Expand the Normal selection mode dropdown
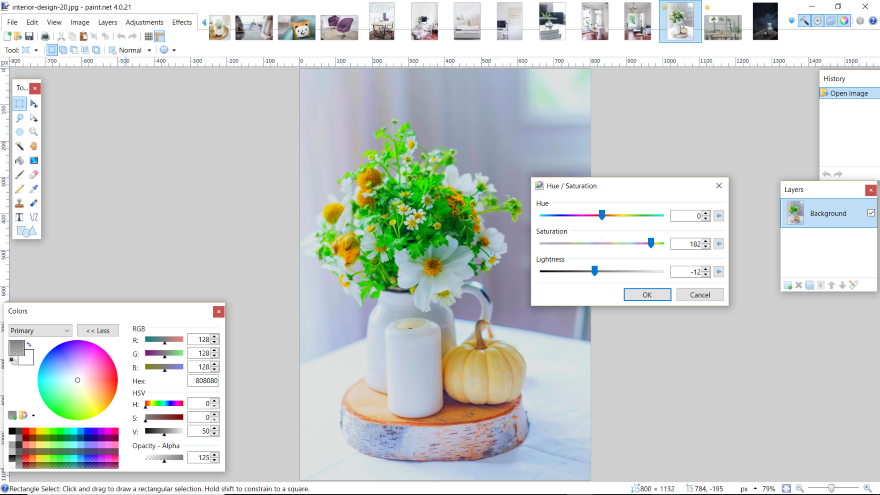 point(148,50)
